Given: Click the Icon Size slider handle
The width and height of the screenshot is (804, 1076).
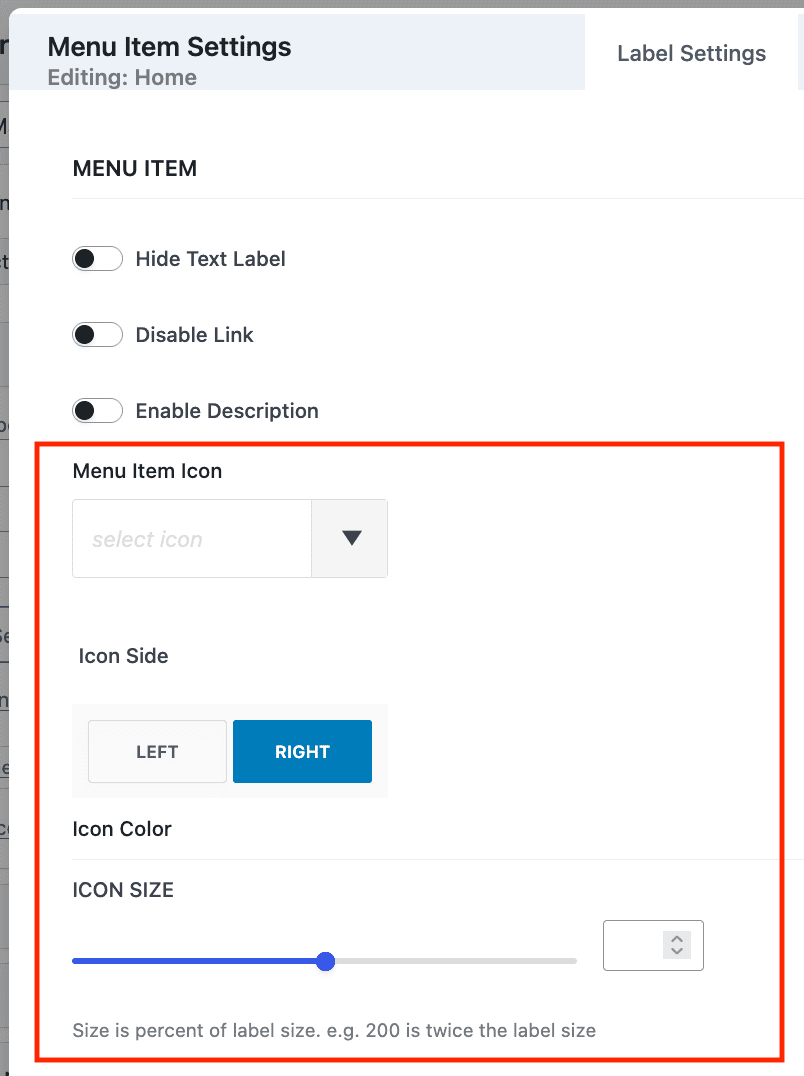Looking at the screenshot, I should pos(325,961).
